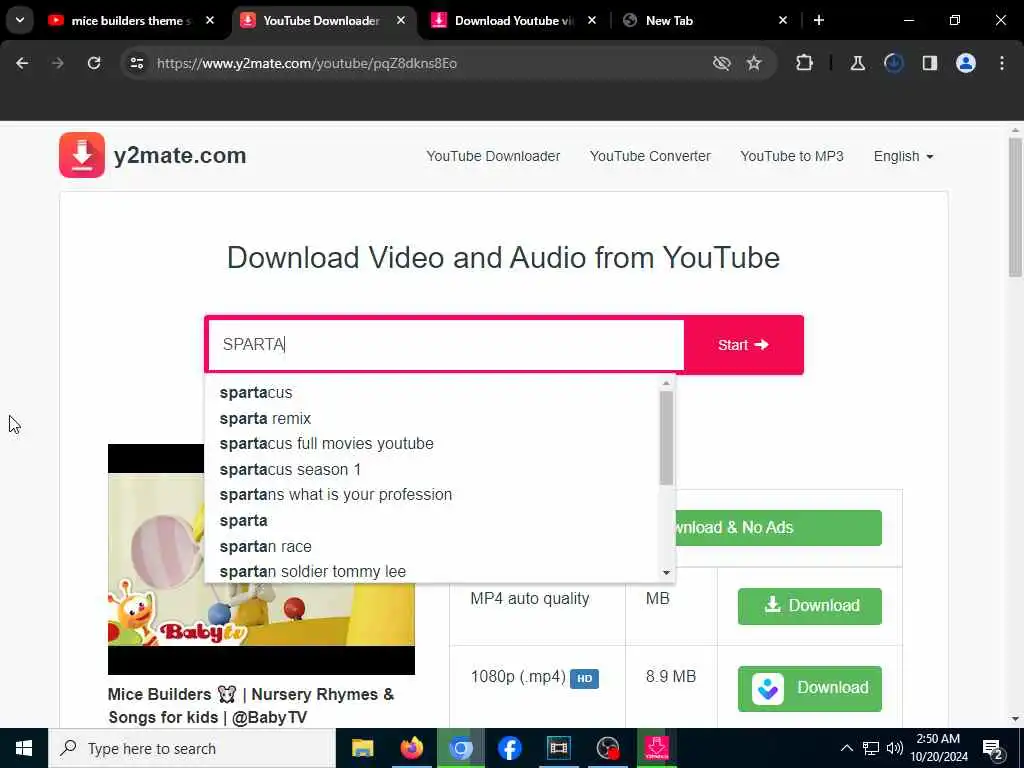Click the y2mate red download logo icon
Viewport: 1024px width, 768px height.
82,155
